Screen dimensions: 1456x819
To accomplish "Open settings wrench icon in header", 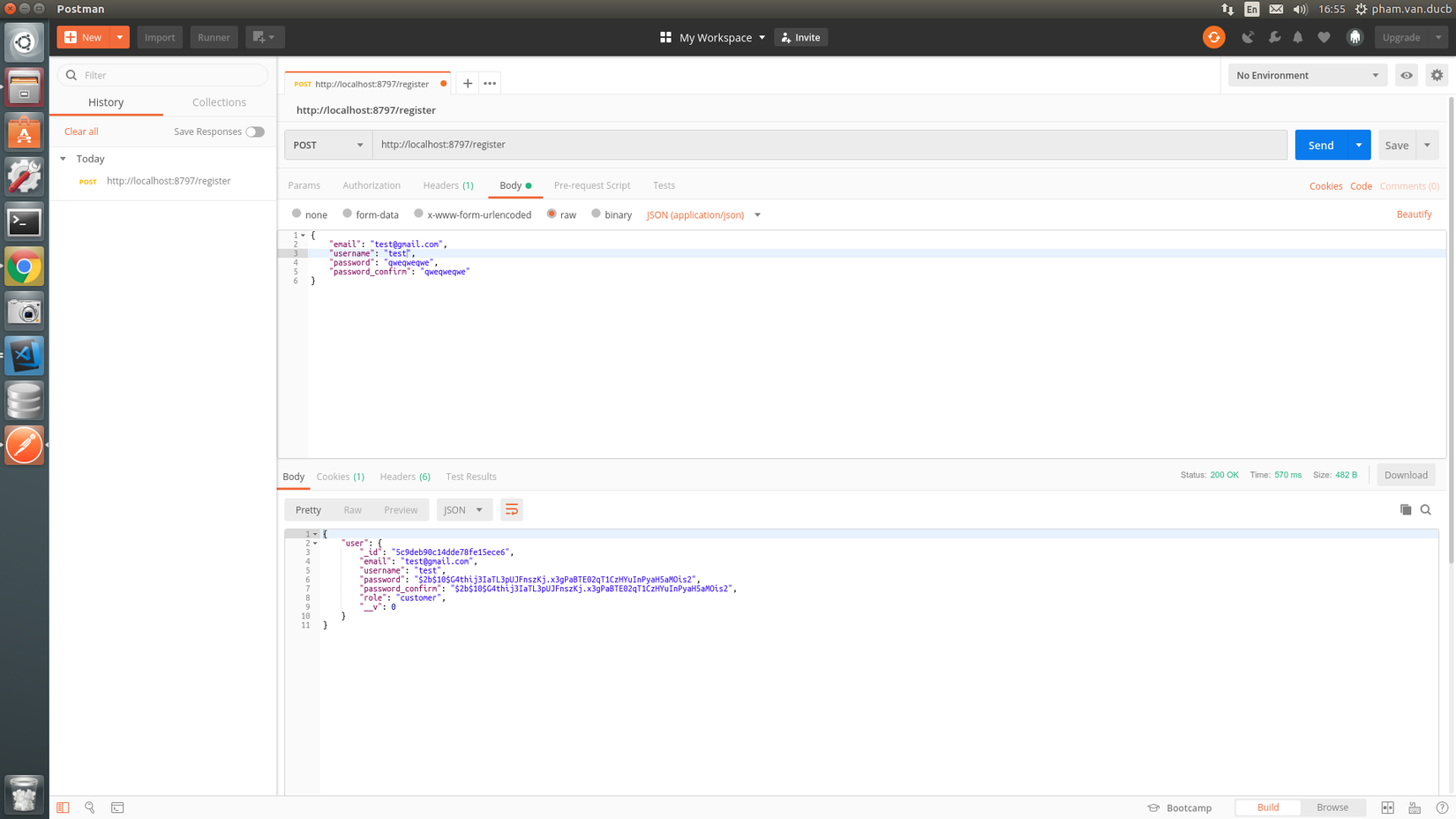I will click(1274, 37).
